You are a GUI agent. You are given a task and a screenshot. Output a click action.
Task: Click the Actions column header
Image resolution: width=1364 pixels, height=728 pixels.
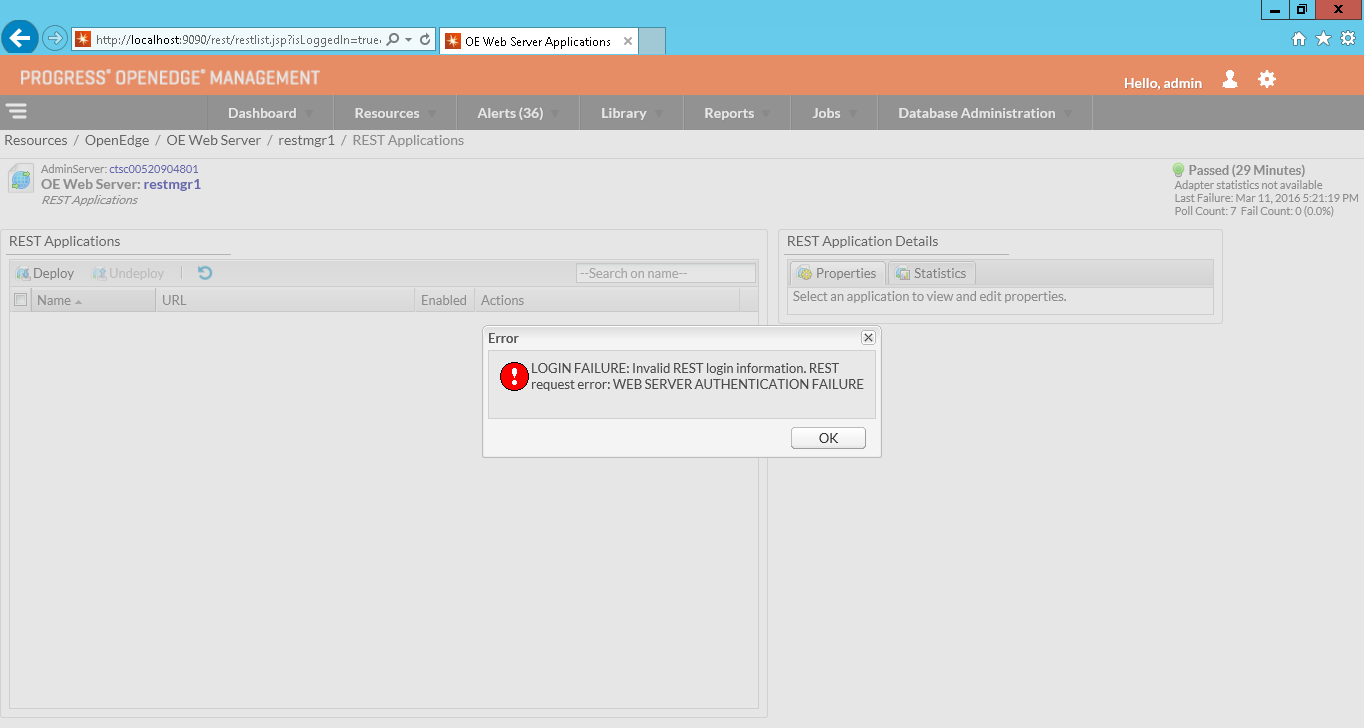[x=607, y=300]
